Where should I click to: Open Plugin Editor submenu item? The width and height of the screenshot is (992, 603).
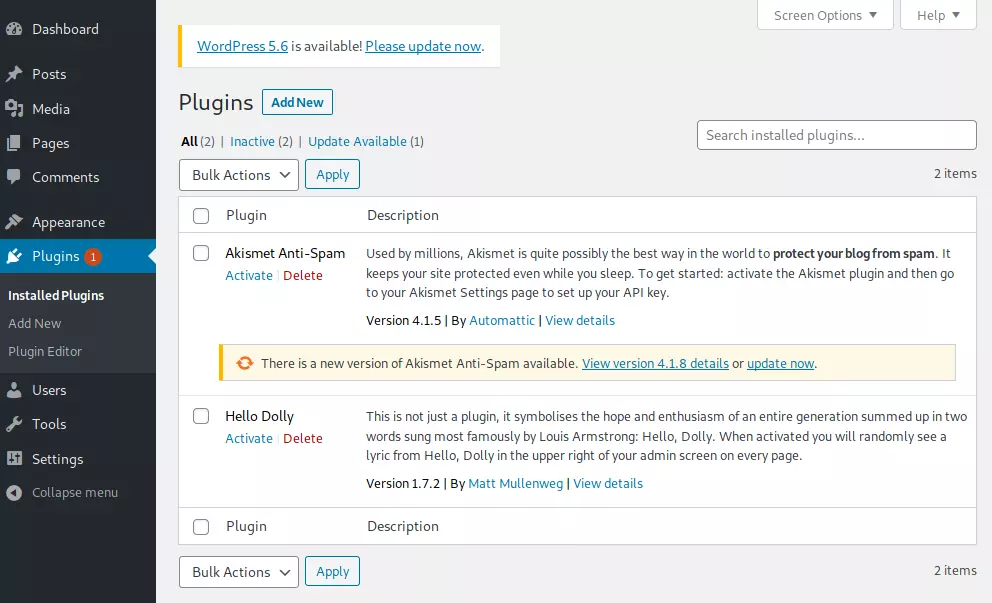pyautogui.click(x=45, y=351)
